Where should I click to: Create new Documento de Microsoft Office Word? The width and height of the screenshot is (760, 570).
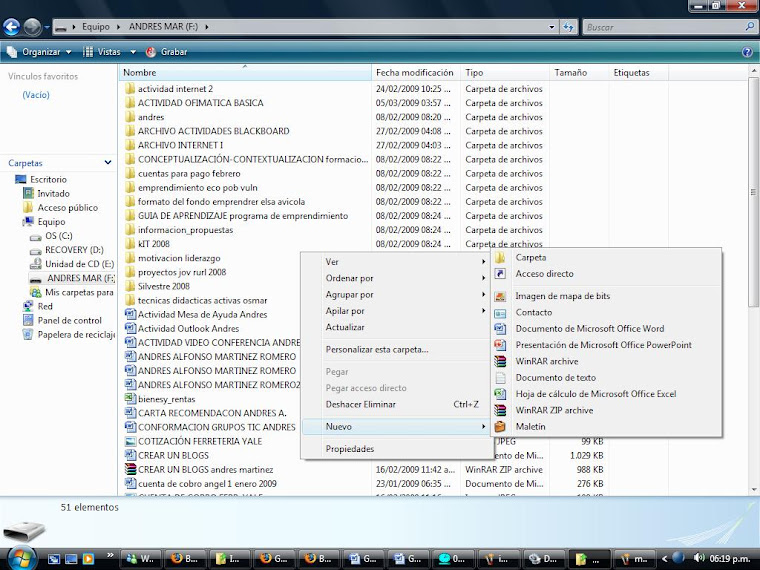(606, 328)
